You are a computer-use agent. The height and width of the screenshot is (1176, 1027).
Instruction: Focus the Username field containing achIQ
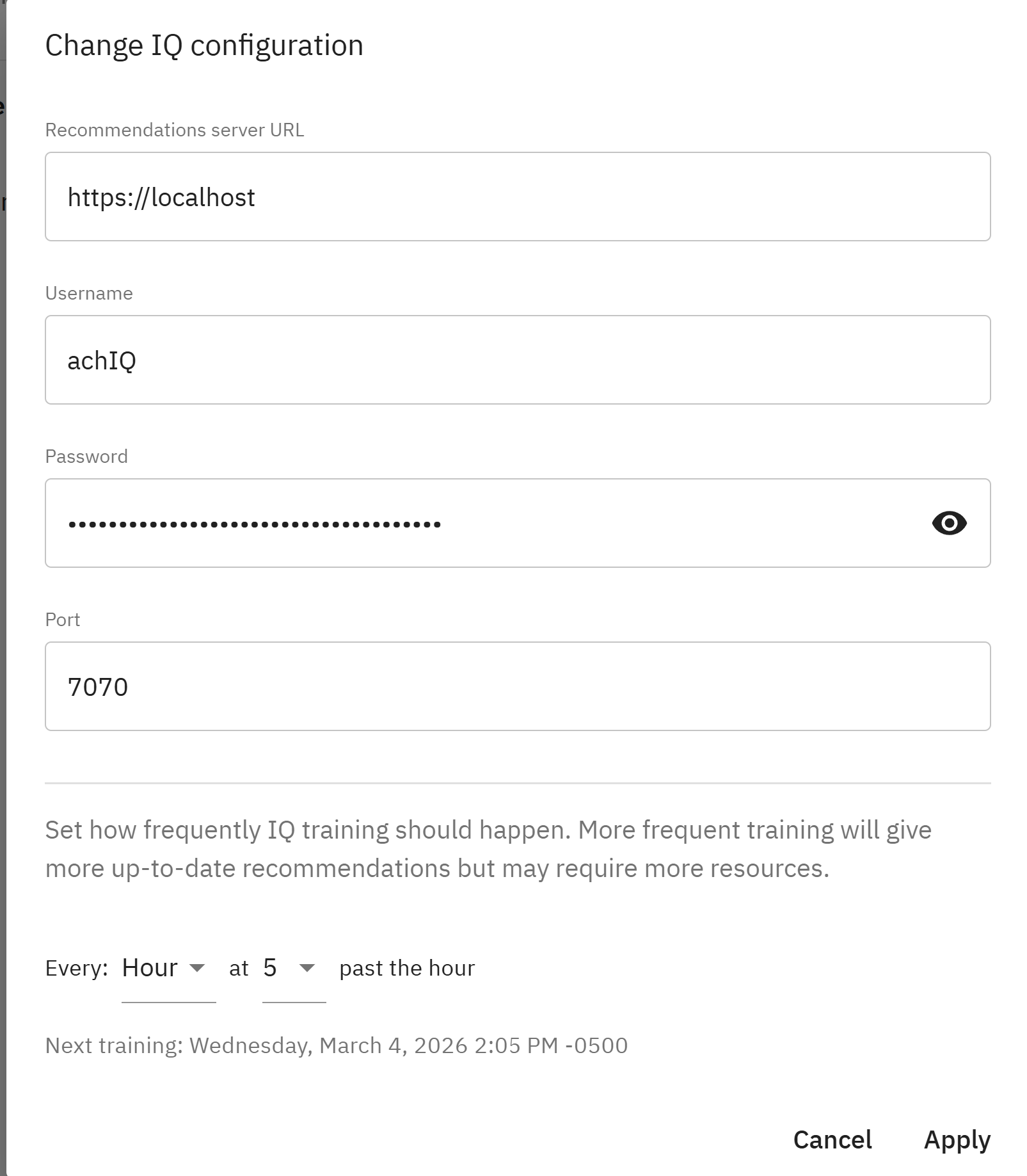click(x=517, y=360)
